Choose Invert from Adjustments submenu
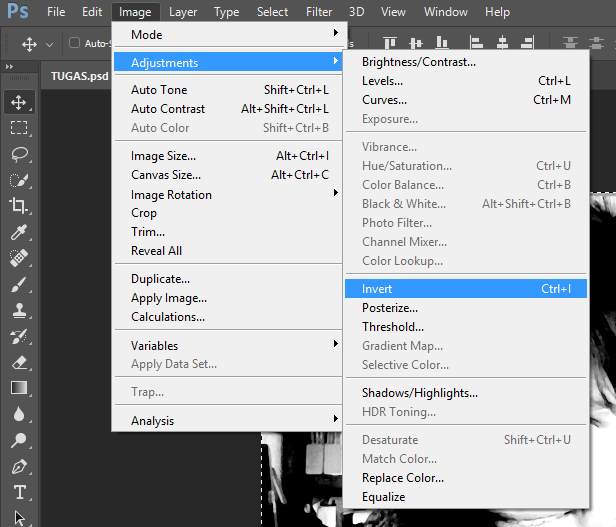 pos(466,288)
